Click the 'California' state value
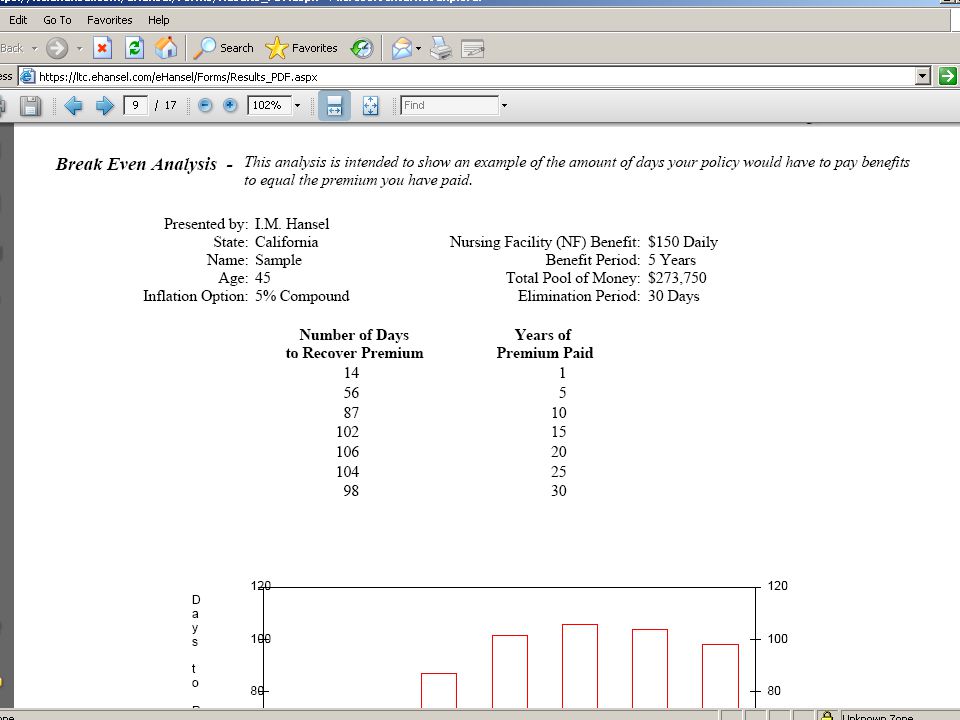 click(287, 242)
